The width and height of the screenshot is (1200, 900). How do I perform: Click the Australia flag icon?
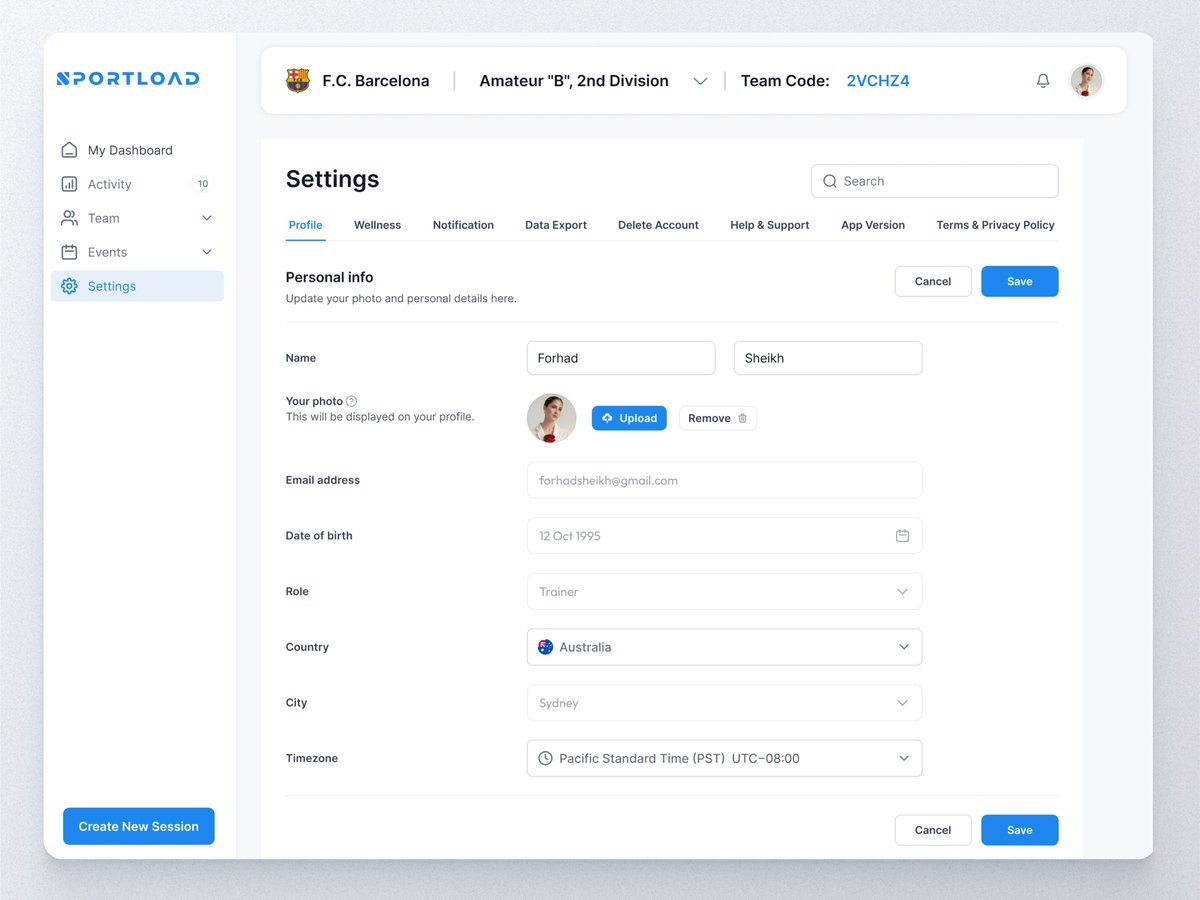545,647
